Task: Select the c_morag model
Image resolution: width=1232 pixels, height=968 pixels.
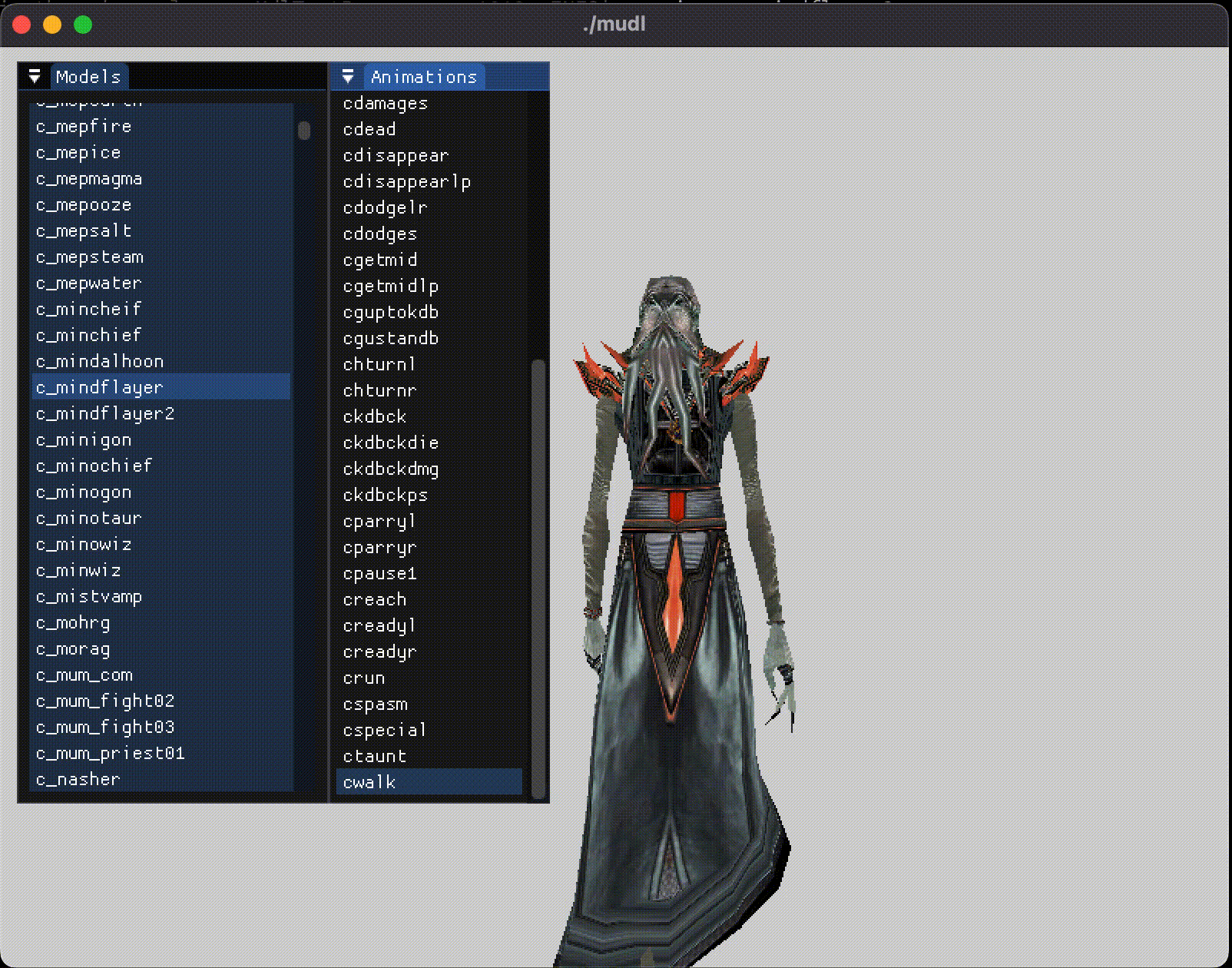Action: pos(161,648)
